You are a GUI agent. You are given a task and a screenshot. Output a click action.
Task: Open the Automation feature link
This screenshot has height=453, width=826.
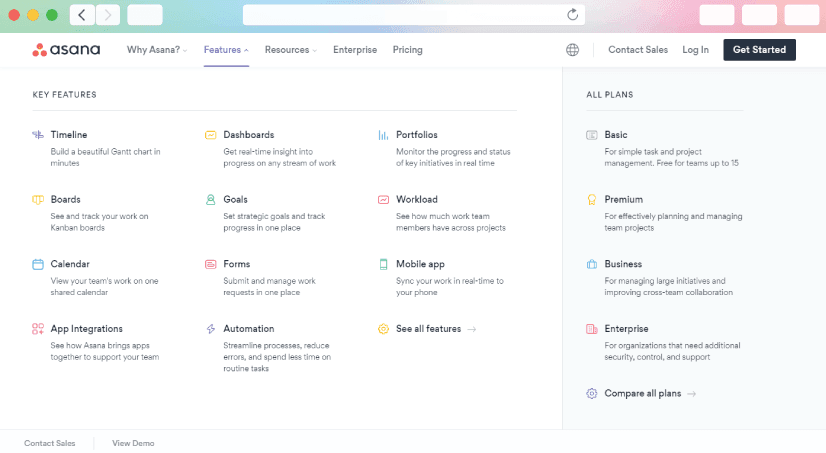[249, 329]
